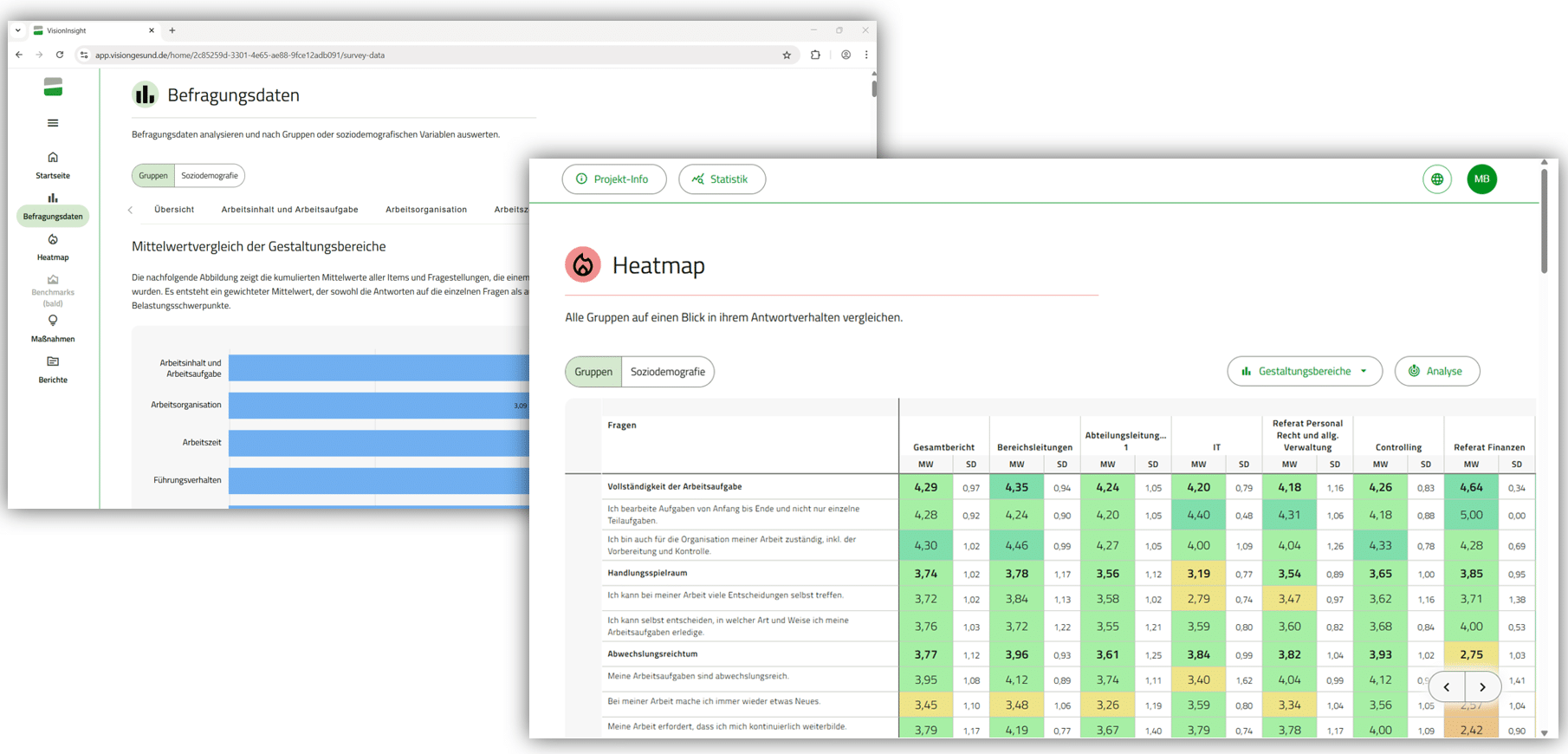Screen dimensions: 1568x754
Task: Click the Controlling column header
Action: coord(1398,447)
